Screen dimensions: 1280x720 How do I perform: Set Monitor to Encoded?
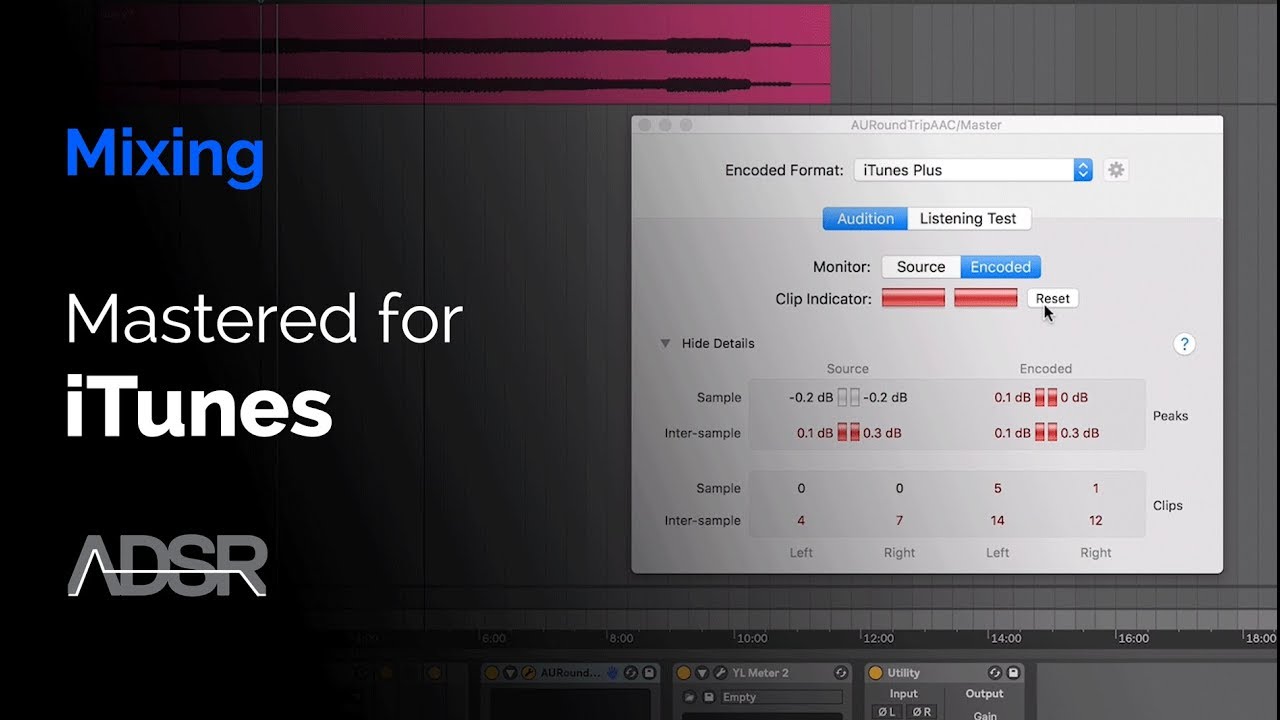tap(1001, 267)
